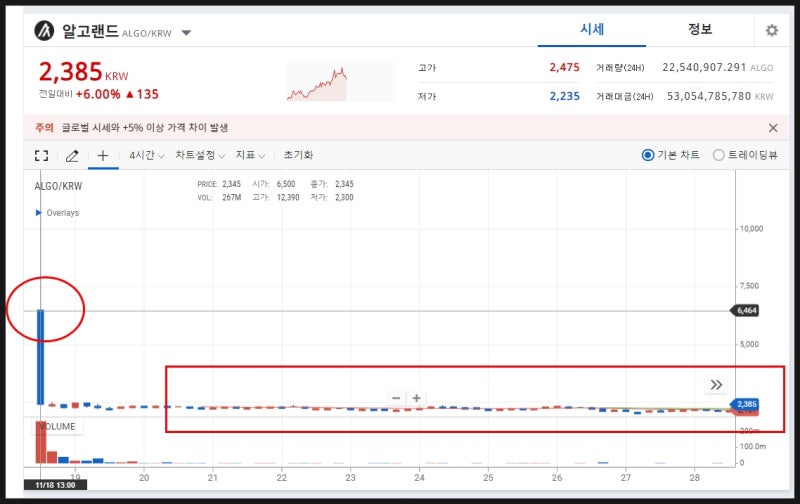This screenshot has height=504, width=800.
Task: Toggle fullscreen chart icon
Action: tap(41, 156)
